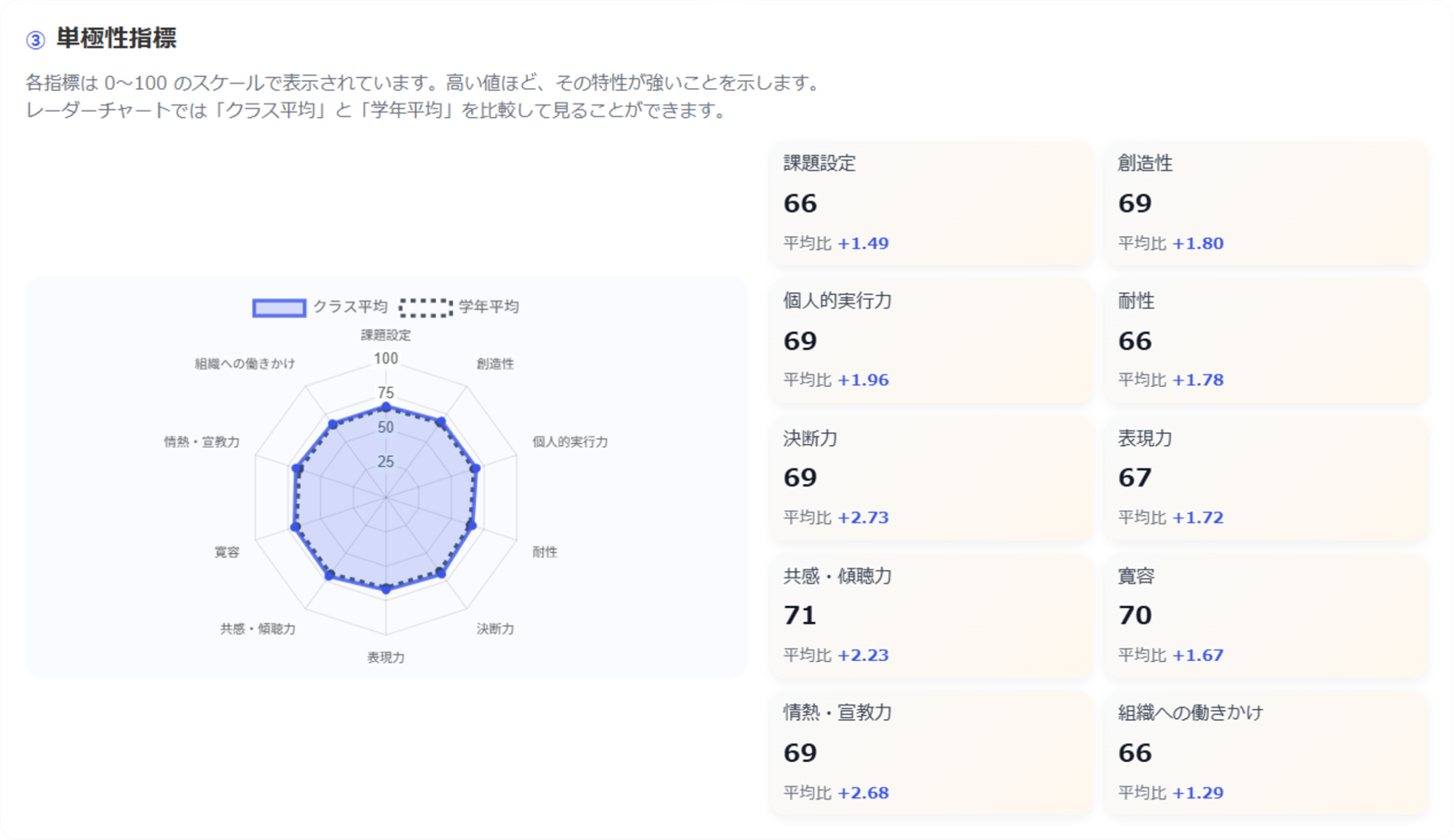Click the +1.96 average difference value
This screenshot has height=840, width=1453.
coord(863,380)
